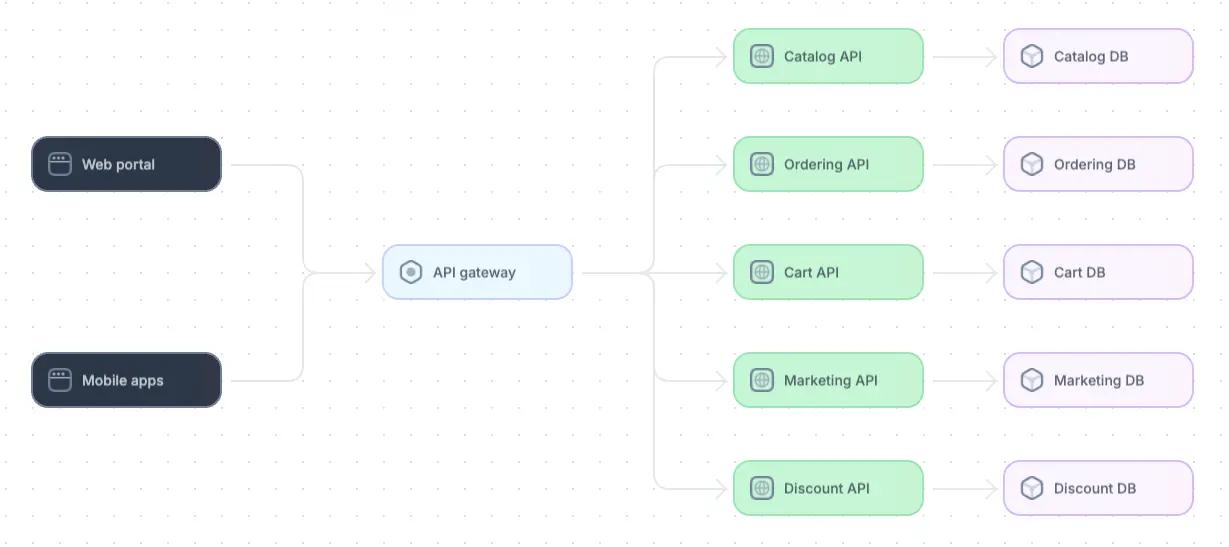Click the cube icon in Ordering DB

[x=1032, y=164]
